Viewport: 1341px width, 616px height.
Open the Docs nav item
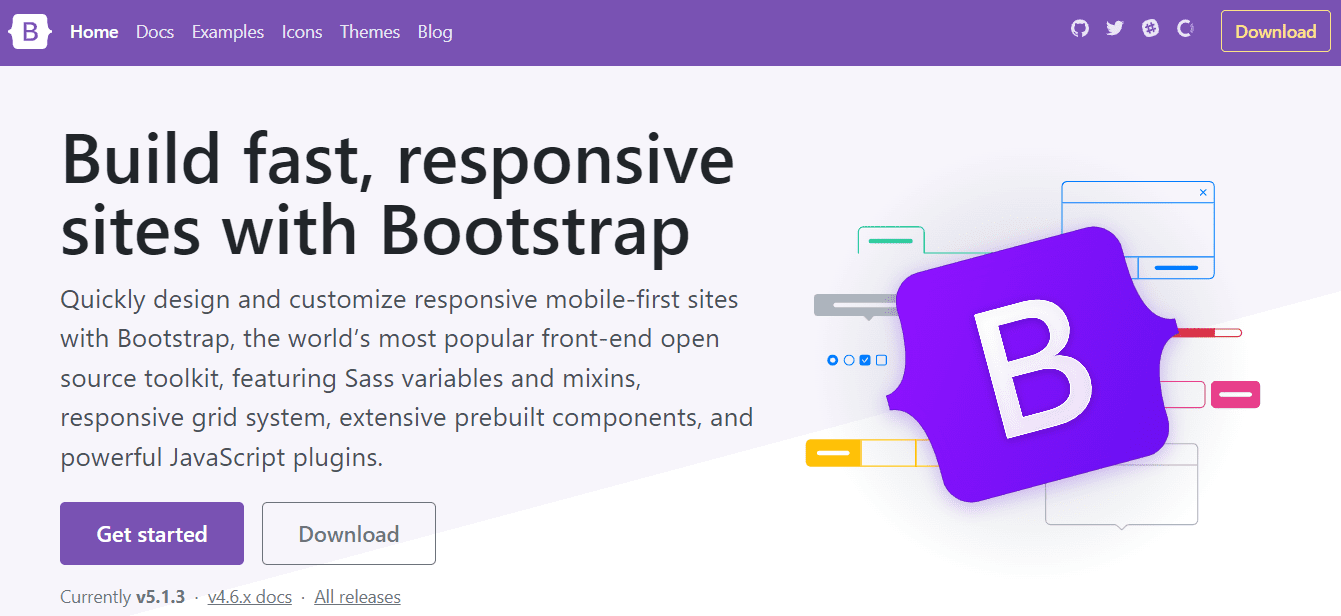[155, 32]
